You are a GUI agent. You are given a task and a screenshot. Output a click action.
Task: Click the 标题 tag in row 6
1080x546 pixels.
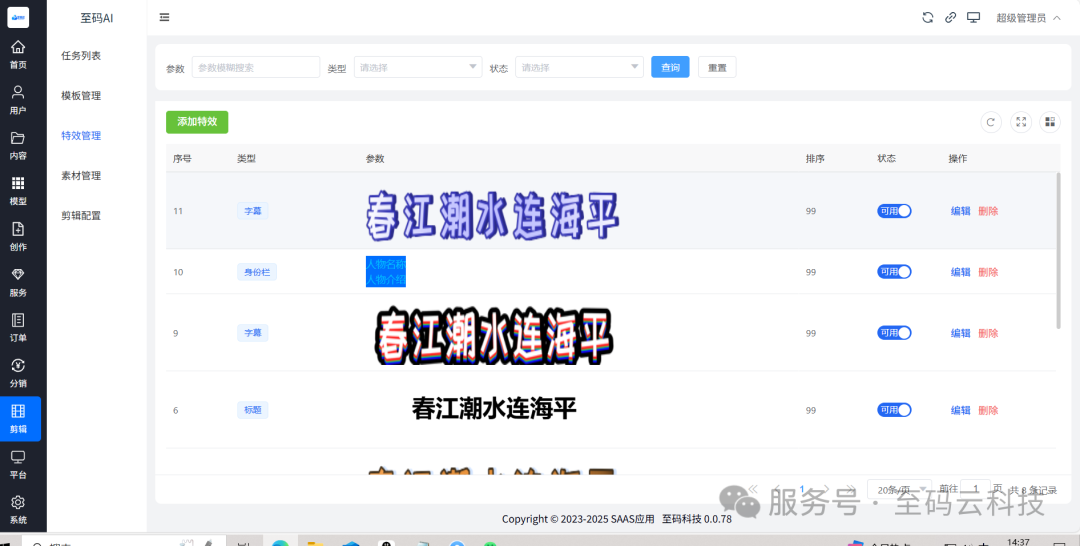pyautogui.click(x=252, y=410)
